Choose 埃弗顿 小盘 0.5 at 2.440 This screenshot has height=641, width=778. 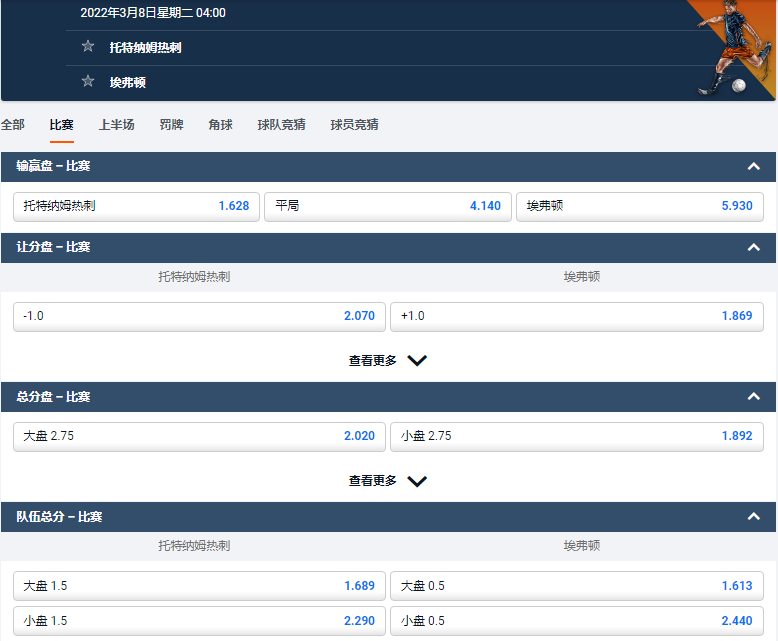577,620
